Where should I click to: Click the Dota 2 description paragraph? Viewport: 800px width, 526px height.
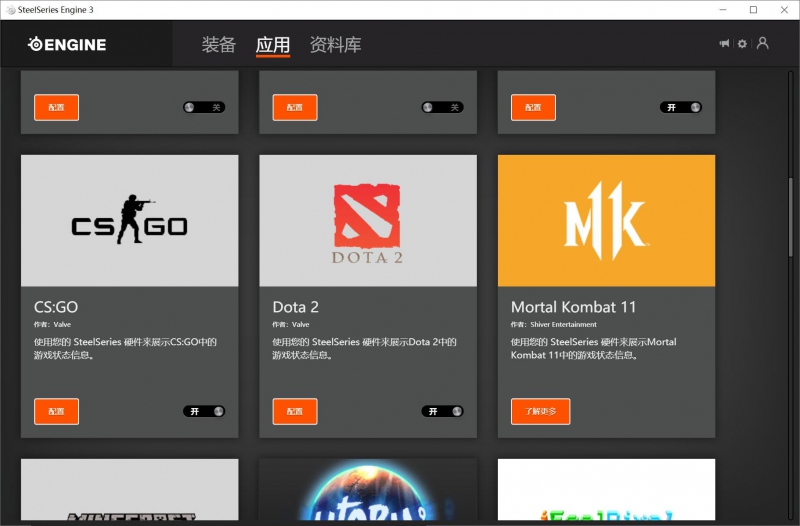(x=364, y=348)
